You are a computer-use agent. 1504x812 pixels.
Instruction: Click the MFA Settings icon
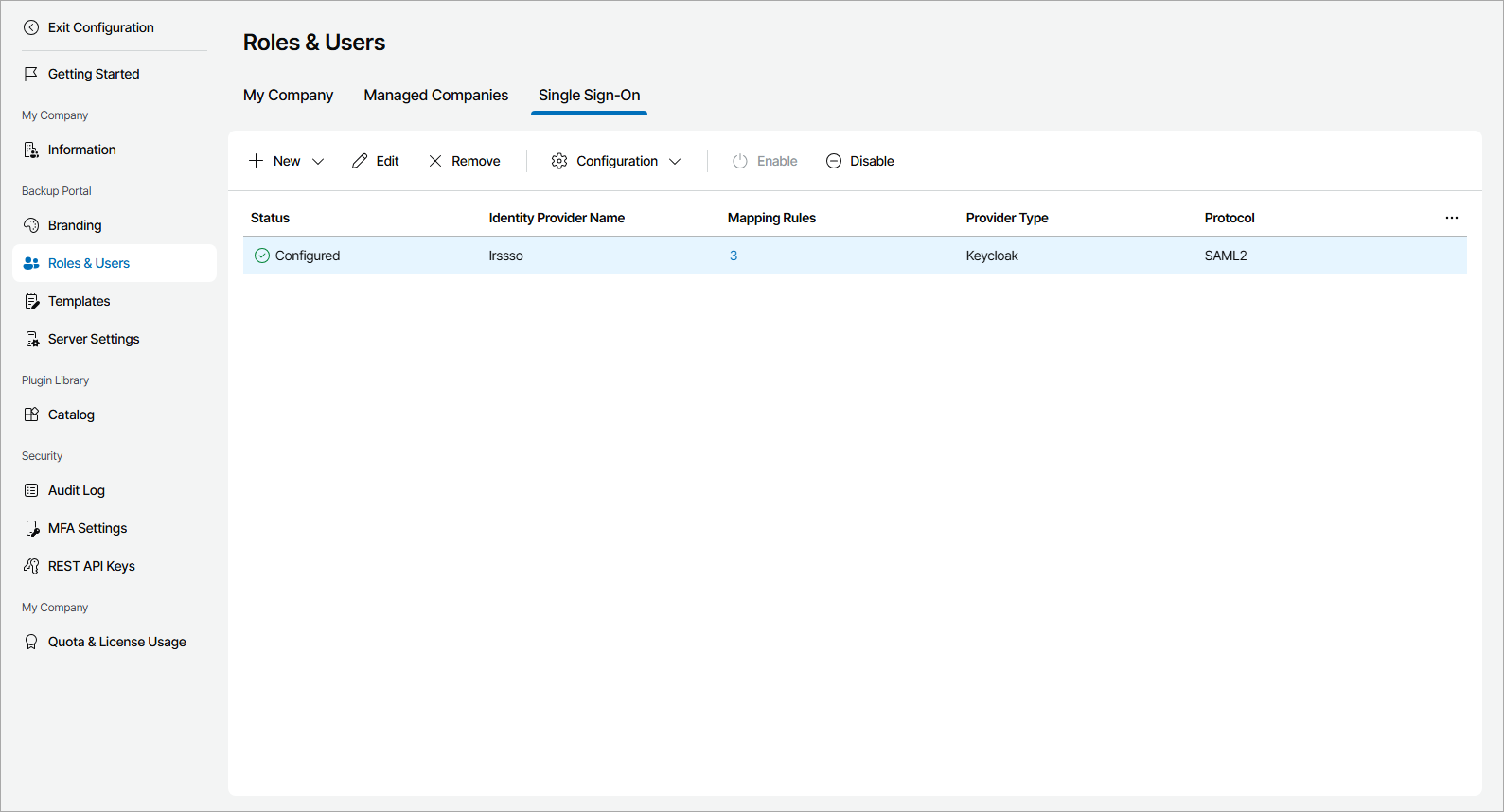pos(31,528)
